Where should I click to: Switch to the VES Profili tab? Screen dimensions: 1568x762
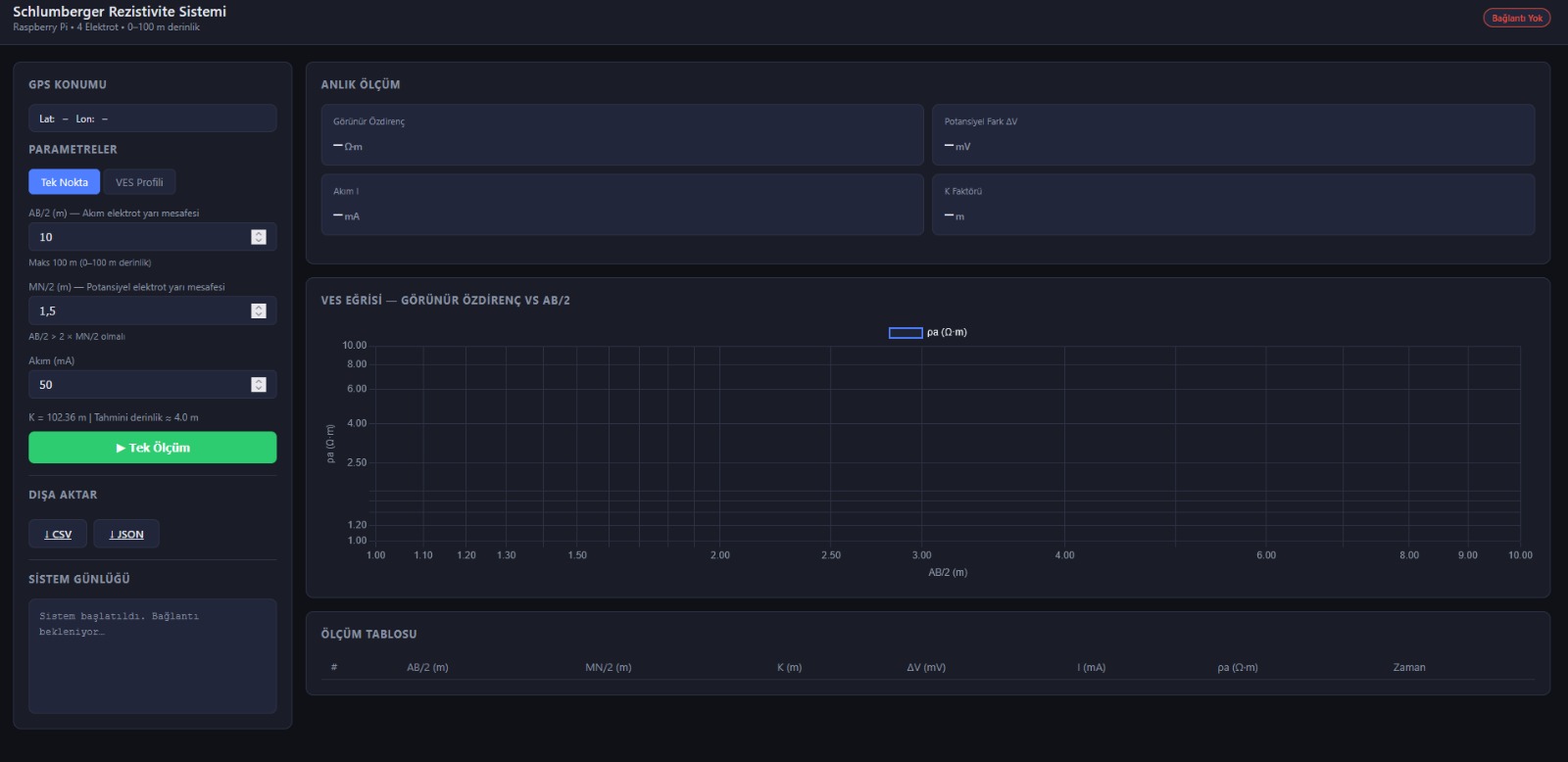point(139,182)
